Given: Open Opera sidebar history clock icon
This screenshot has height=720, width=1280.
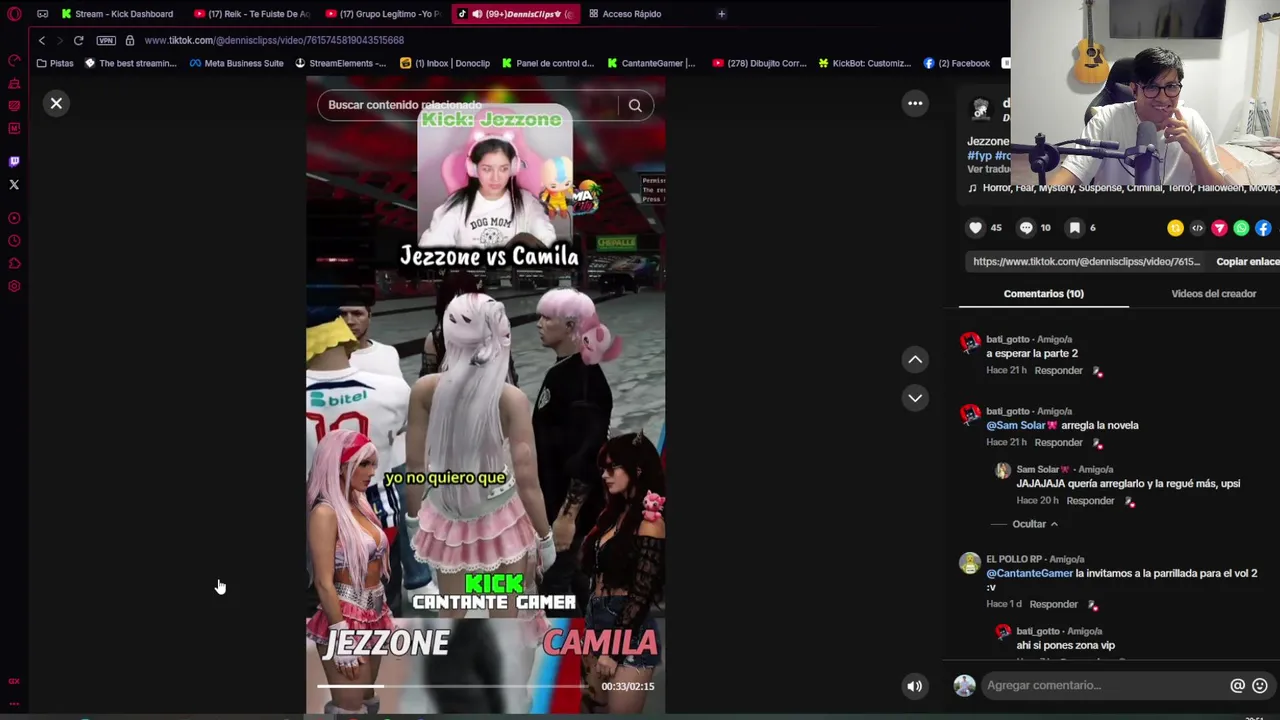Looking at the screenshot, I should tap(14, 241).
